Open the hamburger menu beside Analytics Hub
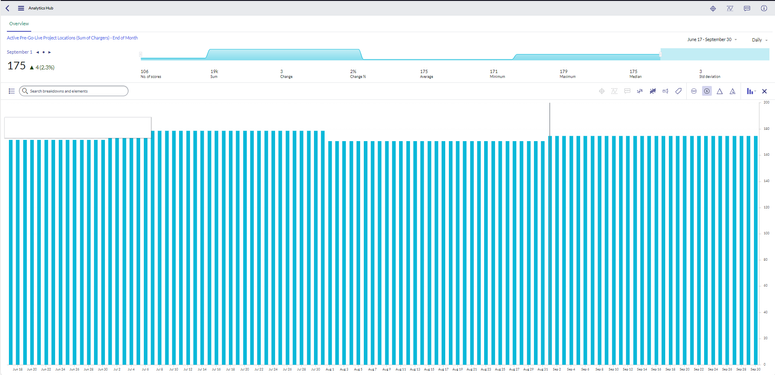The height and width of the screenshot is (375, 775). click(x=21, y=8)
